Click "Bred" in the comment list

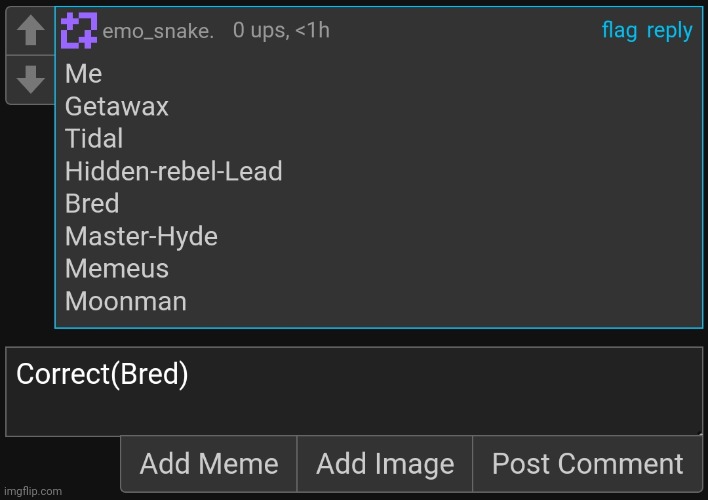point(92,204)
